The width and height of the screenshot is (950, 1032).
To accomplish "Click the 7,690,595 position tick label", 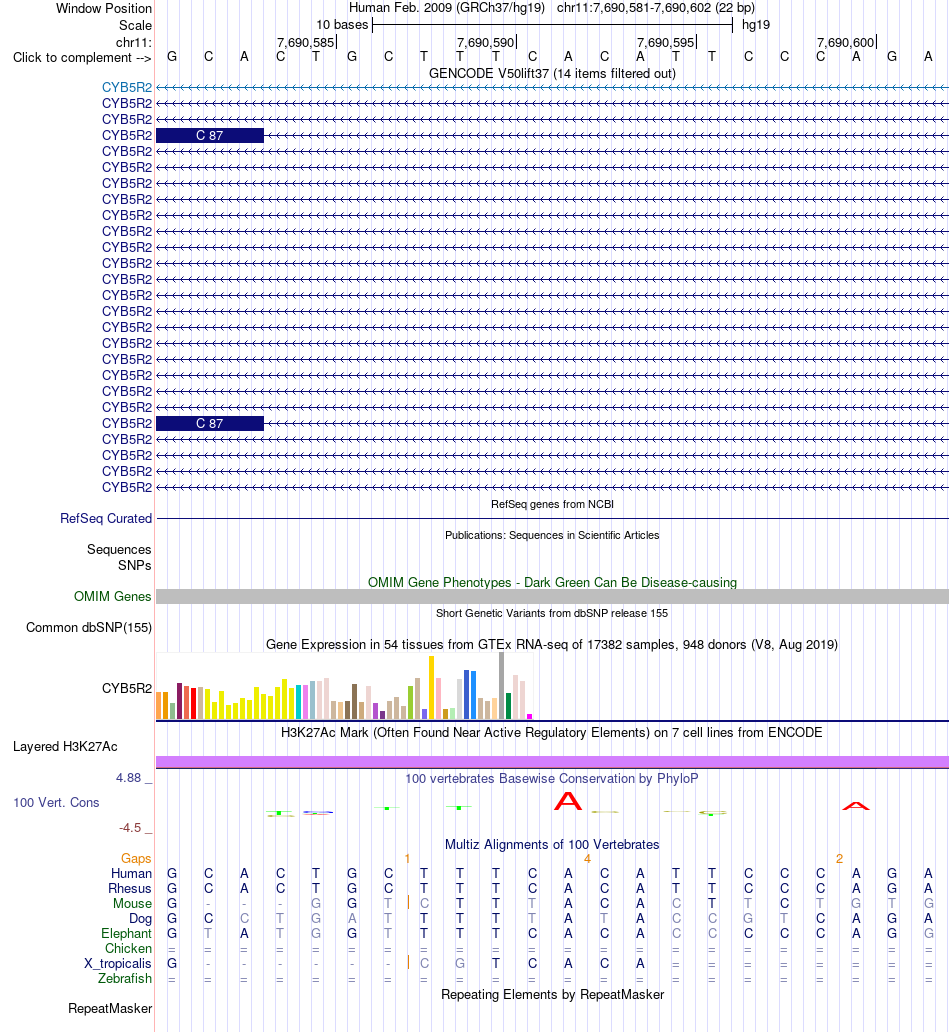I will tap(666, 43).
